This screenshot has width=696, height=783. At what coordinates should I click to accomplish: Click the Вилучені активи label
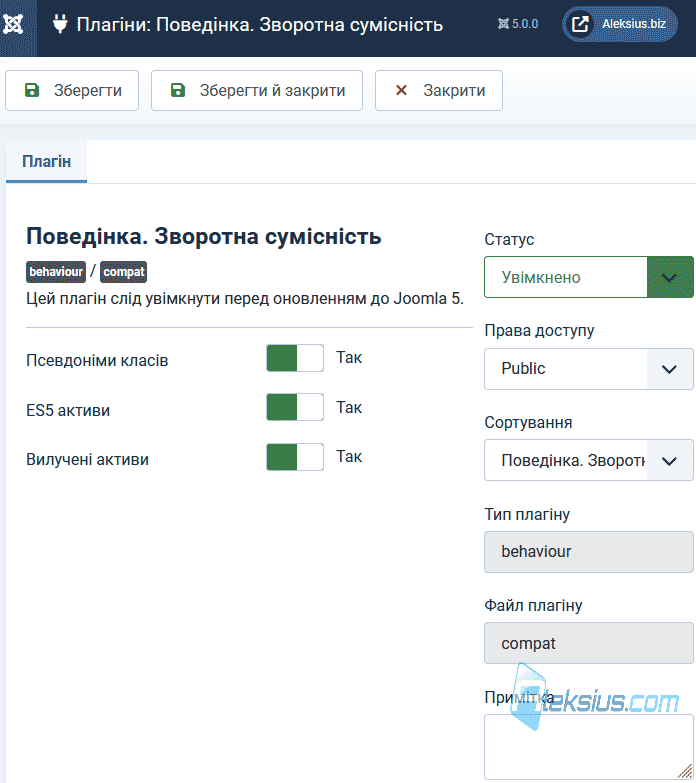(87, 459)
